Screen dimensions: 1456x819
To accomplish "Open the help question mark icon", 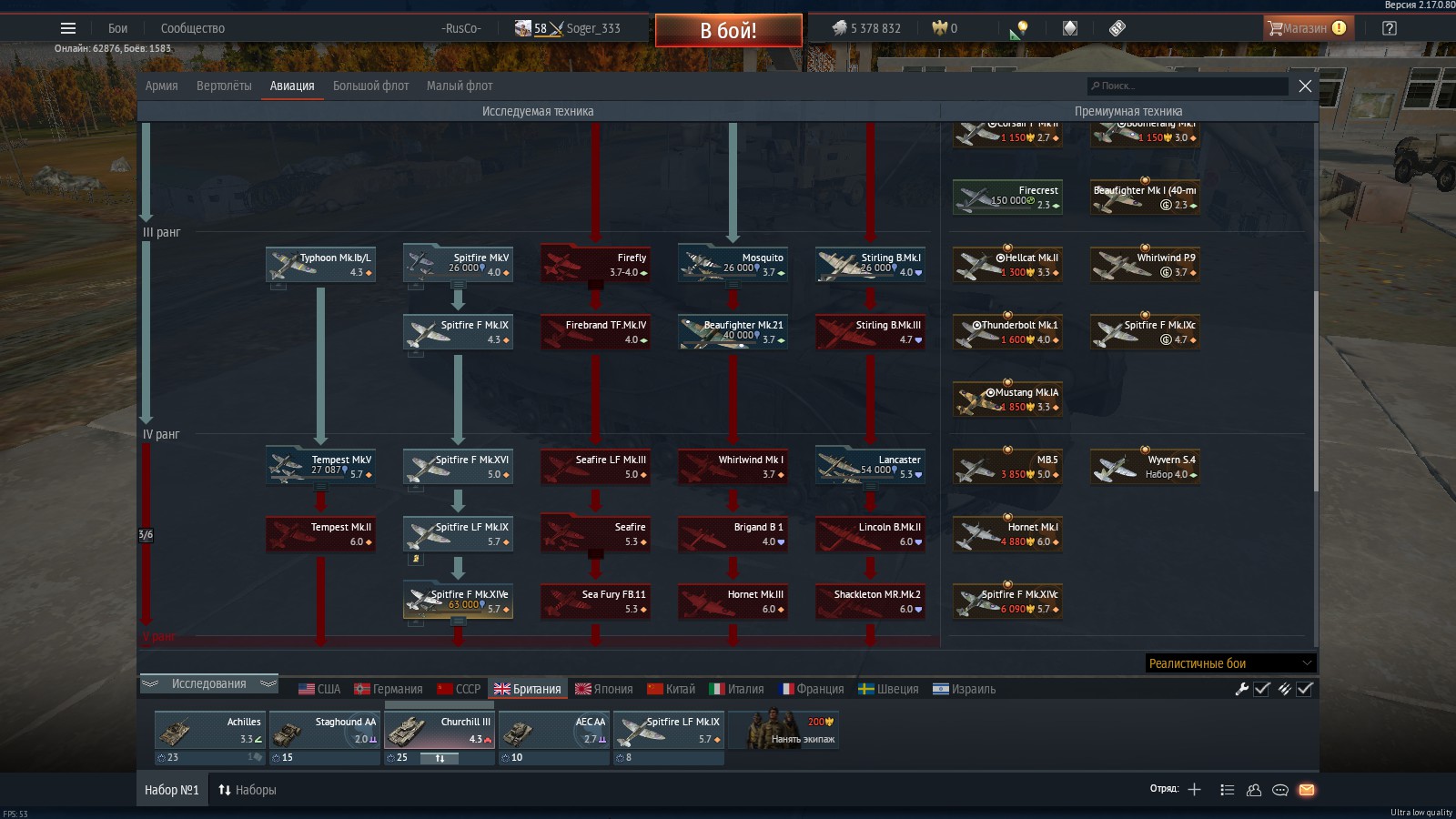I will tap(1389, 28).
